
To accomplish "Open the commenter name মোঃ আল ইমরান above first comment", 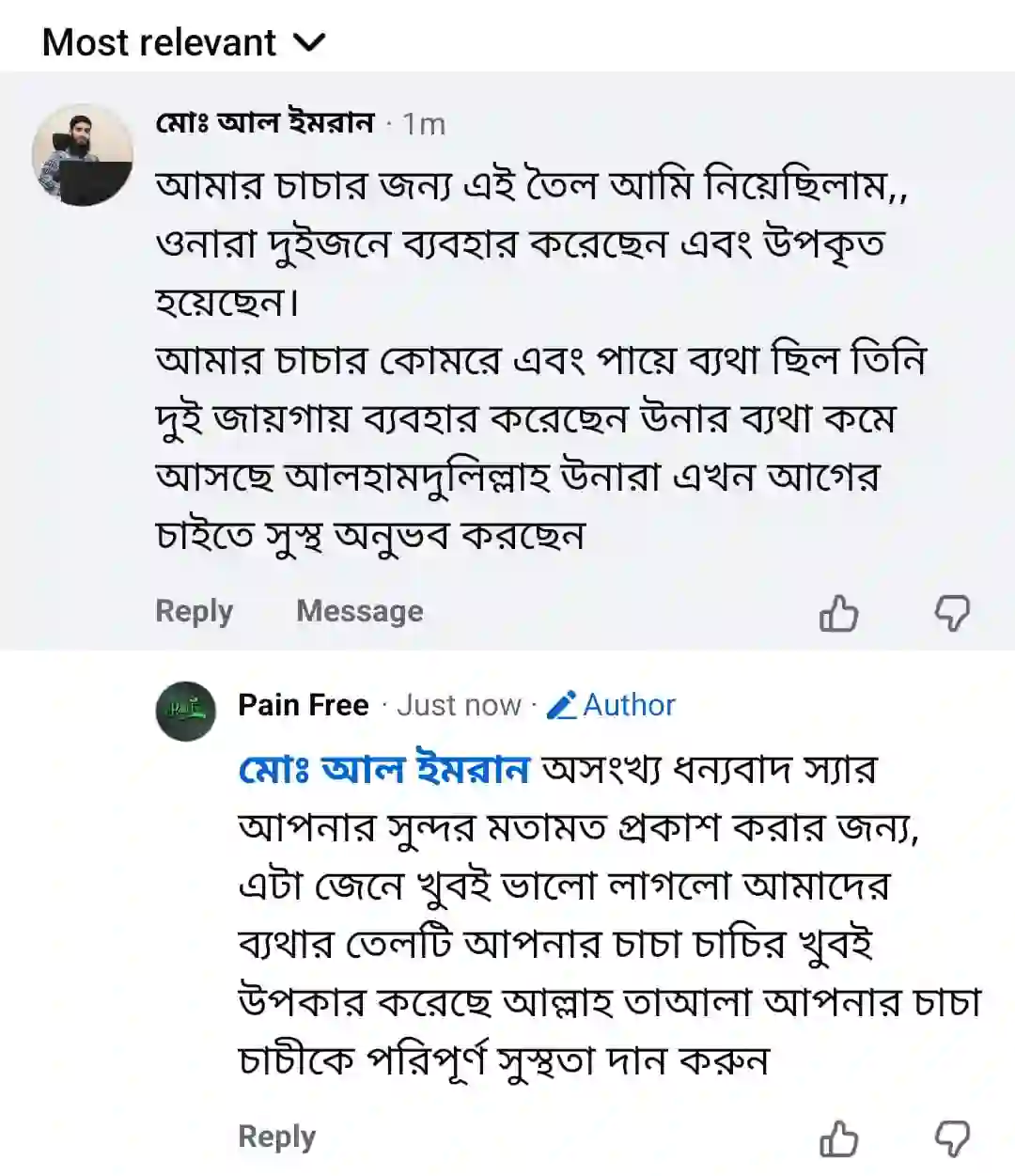I will pos(265,123).
